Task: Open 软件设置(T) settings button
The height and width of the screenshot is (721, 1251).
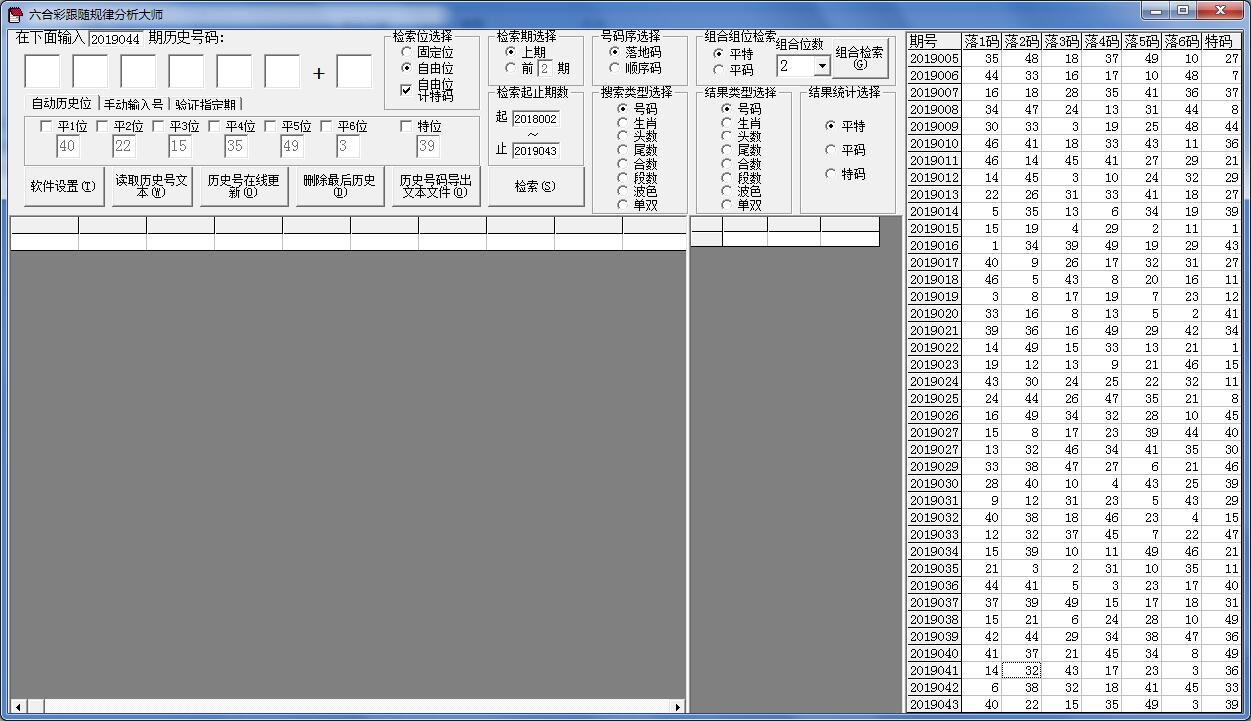Action: point(63,187)
